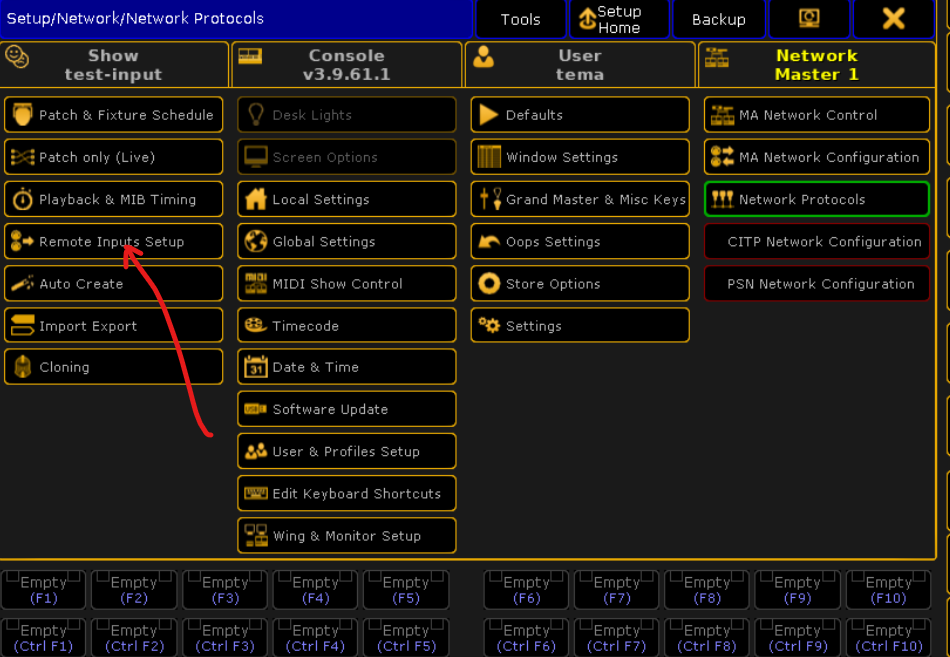Screen dimensions: 950x657
Task: Click the Empty (F1) view button
Action: click(x=44, y=590)
